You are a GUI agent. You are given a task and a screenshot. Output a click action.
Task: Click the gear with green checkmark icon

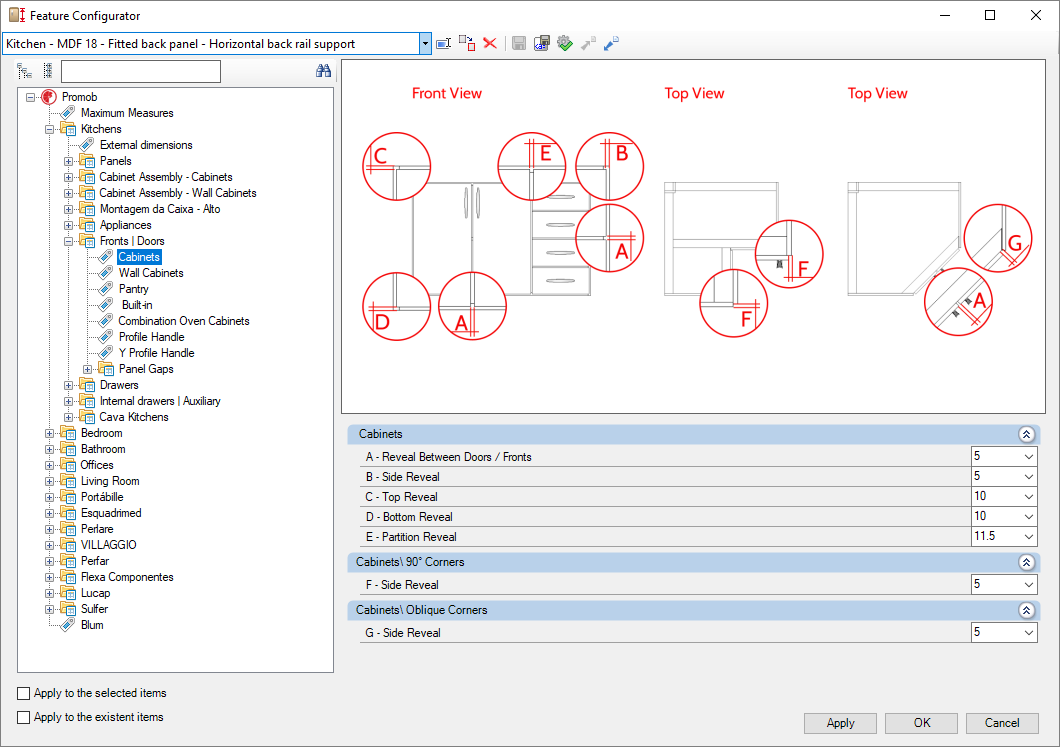(x=564, y=44)
